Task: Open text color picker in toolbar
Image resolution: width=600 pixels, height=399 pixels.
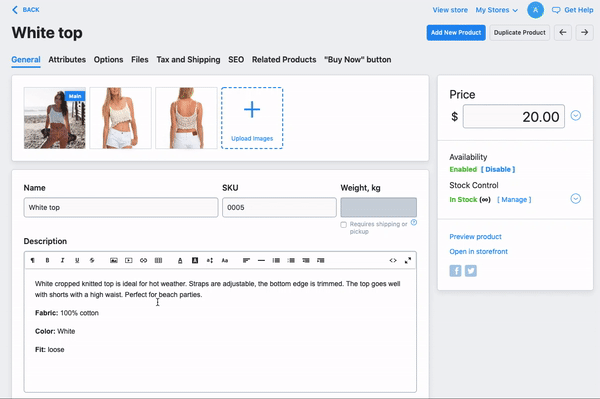Action: [180, 261]
